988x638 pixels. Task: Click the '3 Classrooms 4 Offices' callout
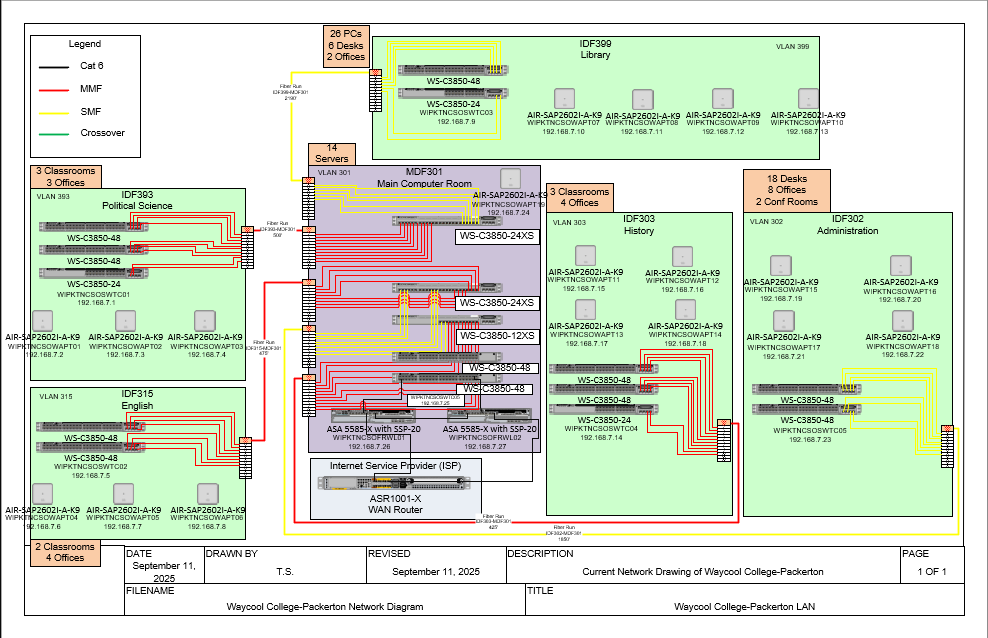point(580,197)
